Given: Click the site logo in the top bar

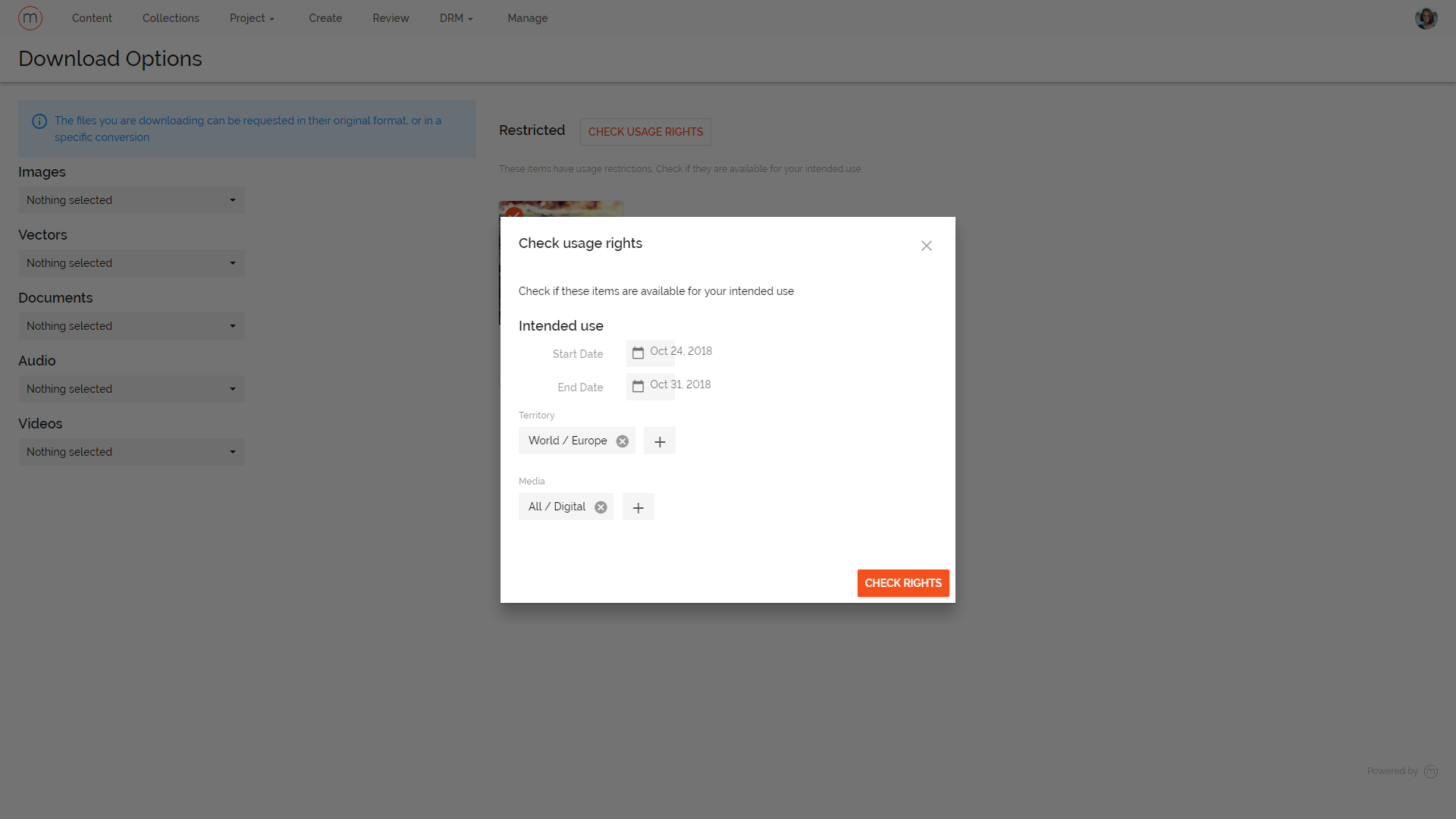Looking at the screenshot, I should (30, 17).
